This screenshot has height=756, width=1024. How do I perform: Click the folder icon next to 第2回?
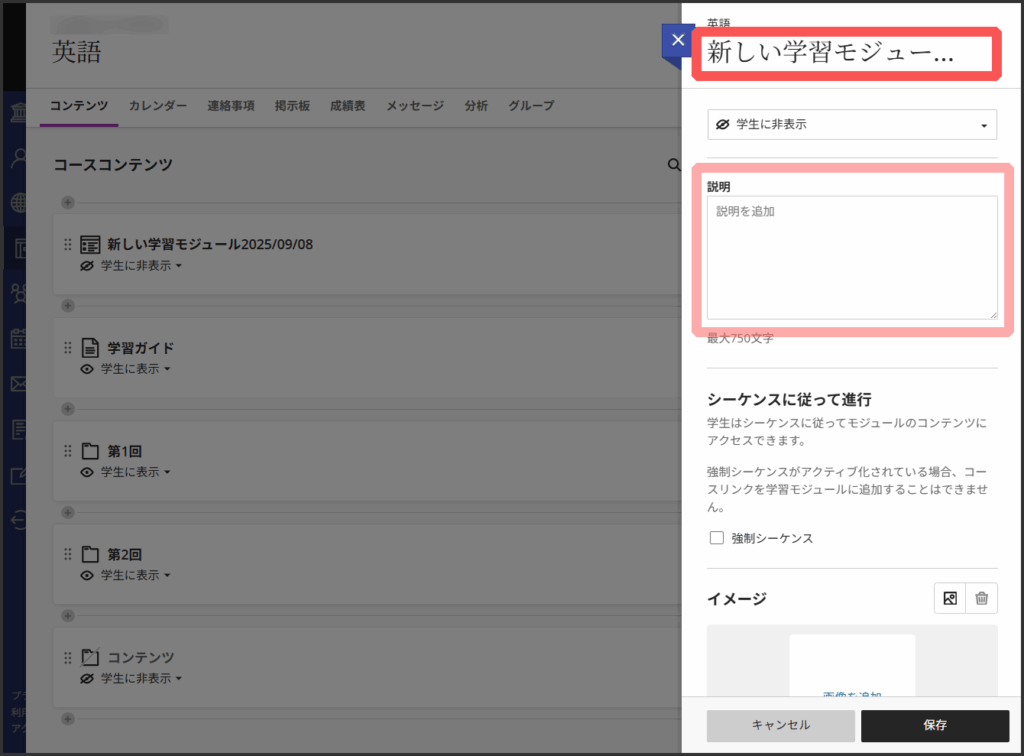click(x=90, y=554)
